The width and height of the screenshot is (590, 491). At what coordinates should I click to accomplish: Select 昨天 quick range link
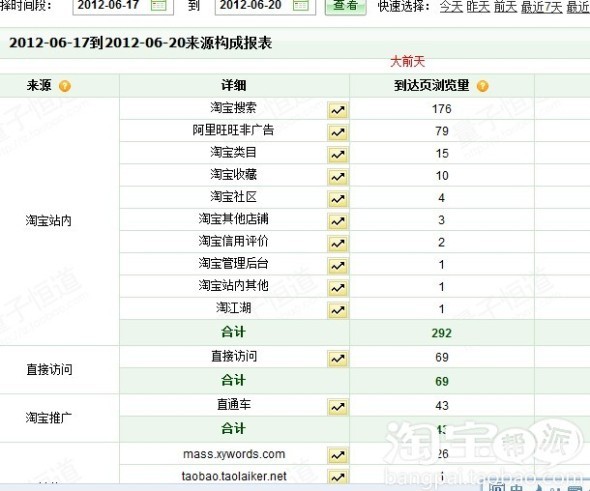tap(478, 6)
